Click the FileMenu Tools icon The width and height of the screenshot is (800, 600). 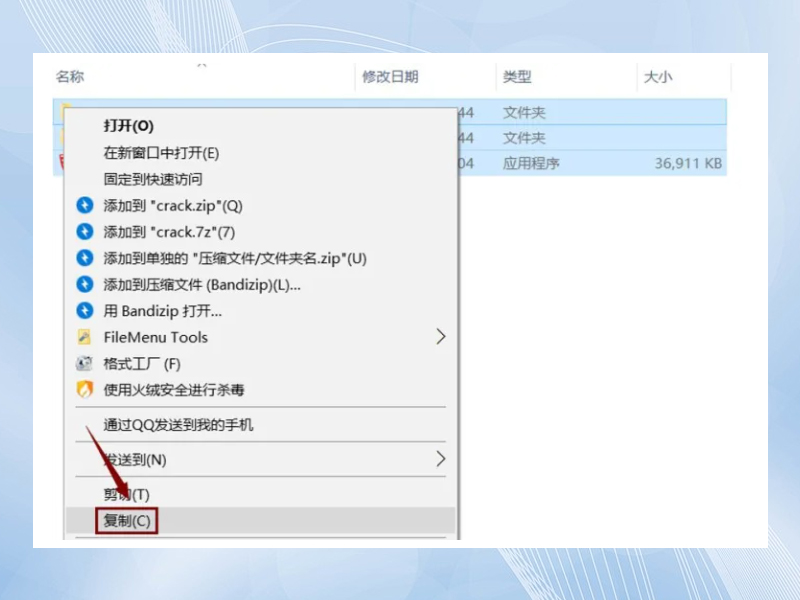(84, 338)
